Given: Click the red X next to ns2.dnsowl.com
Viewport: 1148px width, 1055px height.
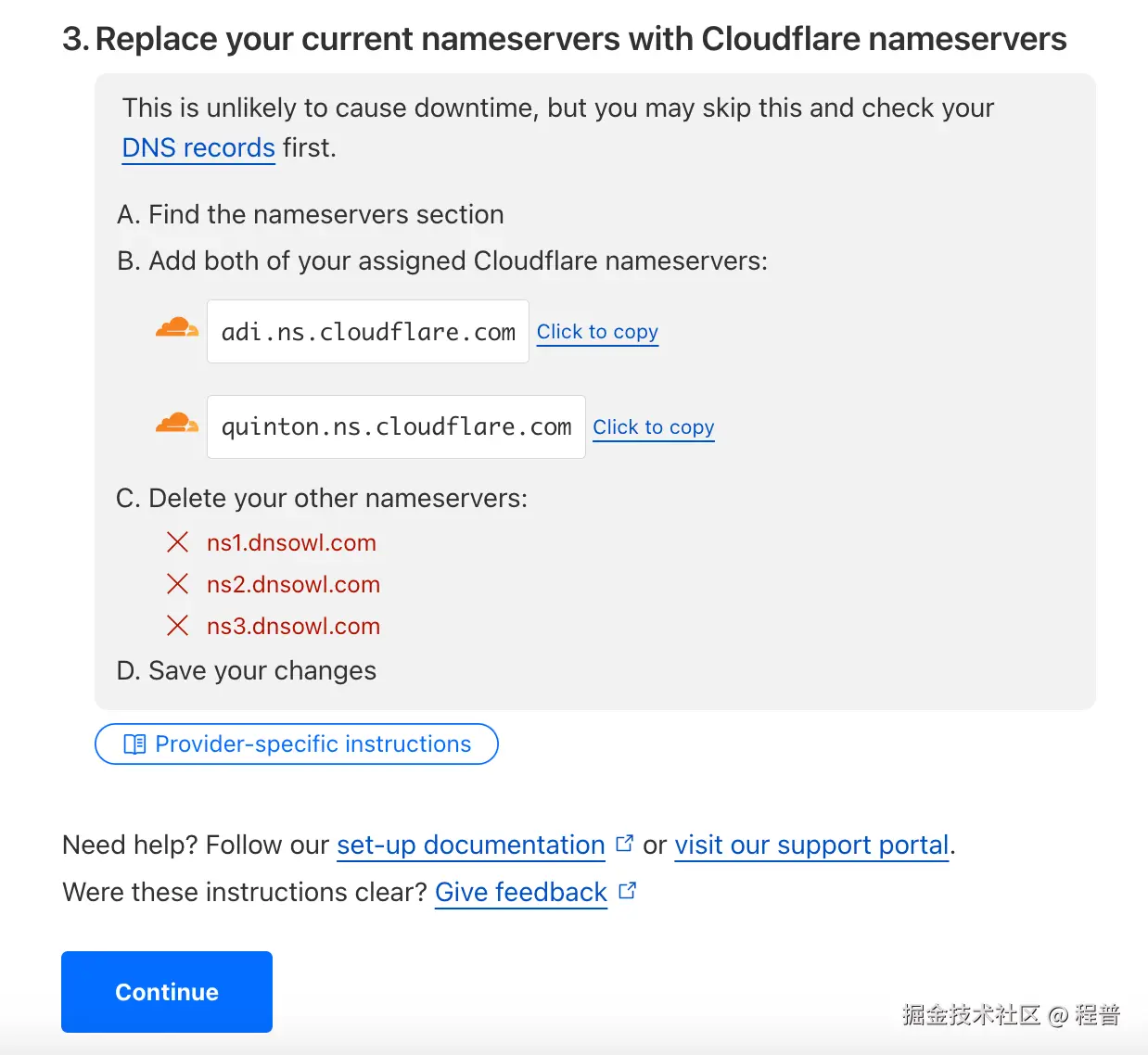Looking at the screenshot, I should point(177,584).
